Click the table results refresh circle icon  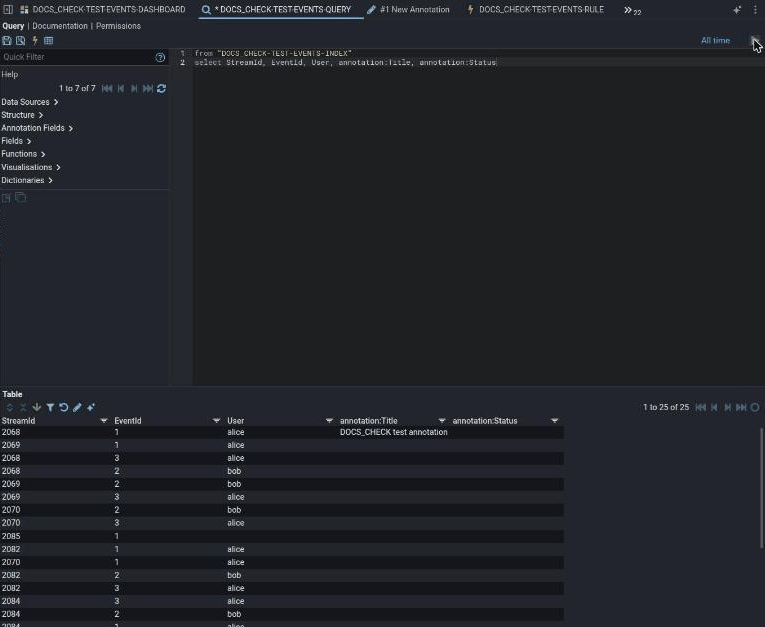coord(755,407)
